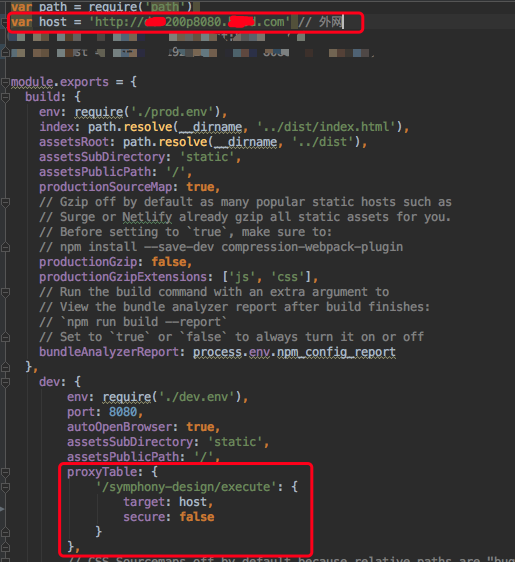Click the 'exports' property after module
Viewport: 515px width, 562px height.
(x=84, y=82)
